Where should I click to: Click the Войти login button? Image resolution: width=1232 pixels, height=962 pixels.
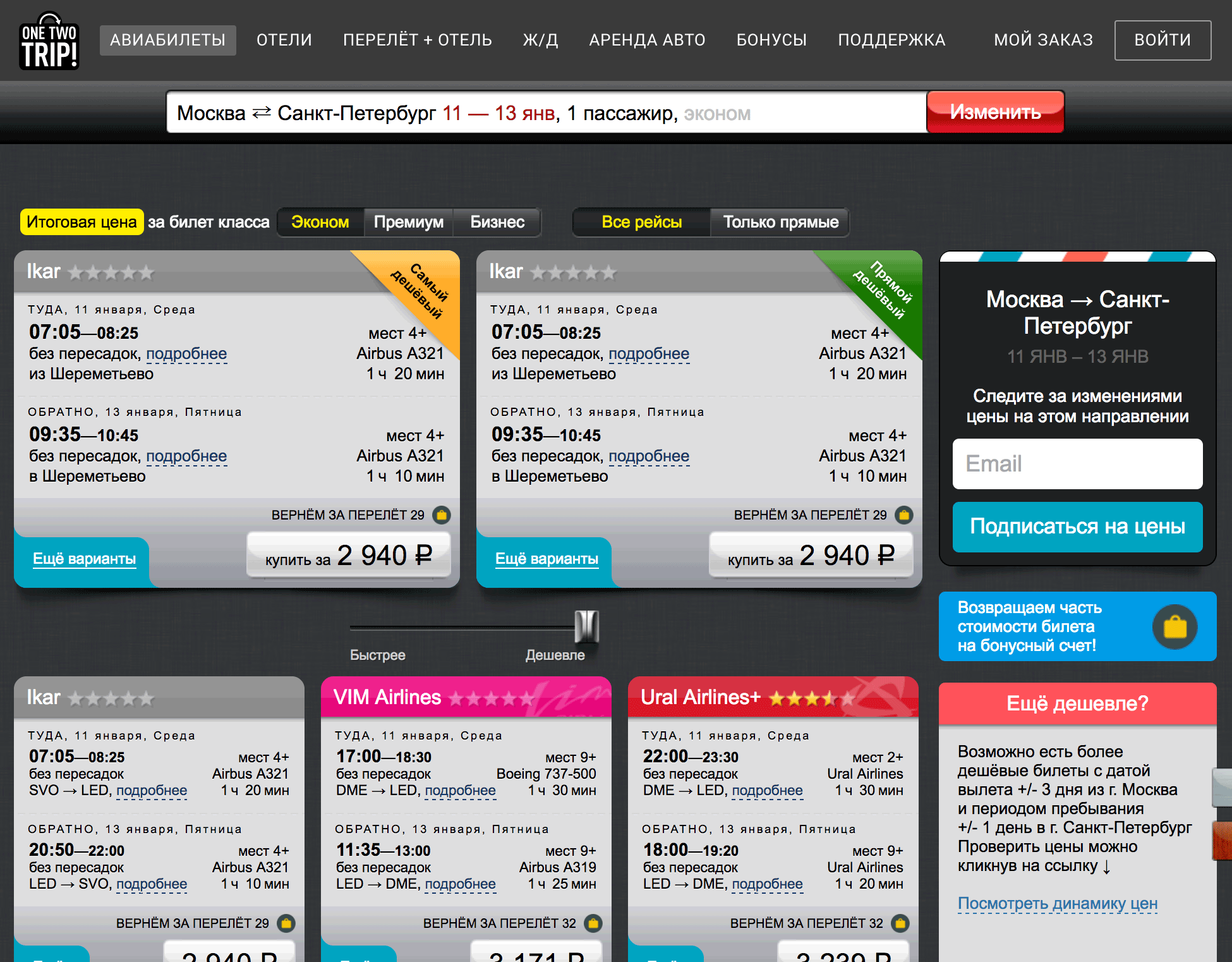pyautogui.click(x=1163, y=40)
